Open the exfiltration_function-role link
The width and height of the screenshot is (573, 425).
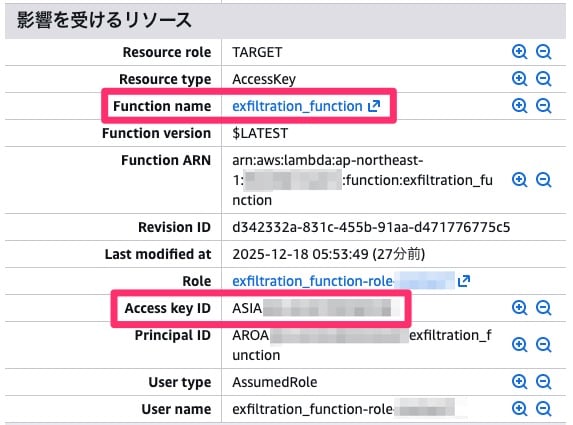[x=312, y=281]
